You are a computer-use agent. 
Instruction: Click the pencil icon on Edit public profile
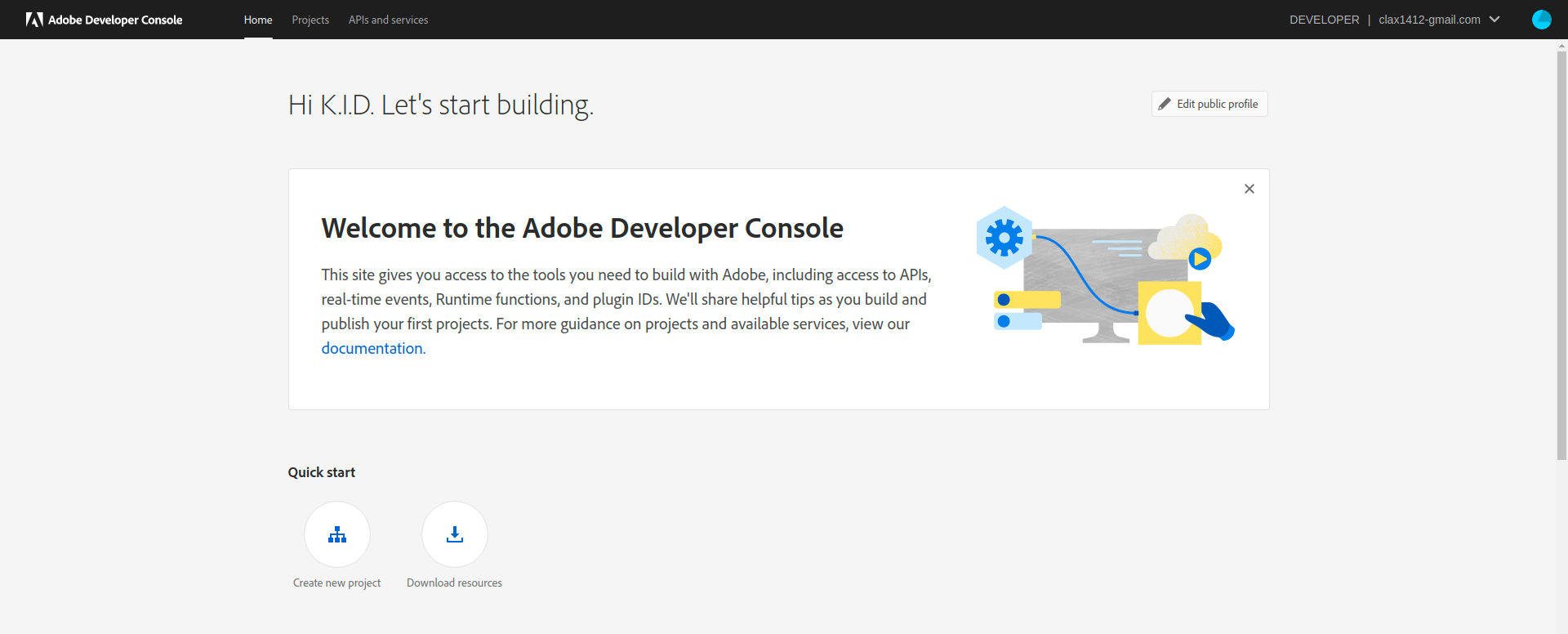pyautogui.click(x=1165, y=104)
